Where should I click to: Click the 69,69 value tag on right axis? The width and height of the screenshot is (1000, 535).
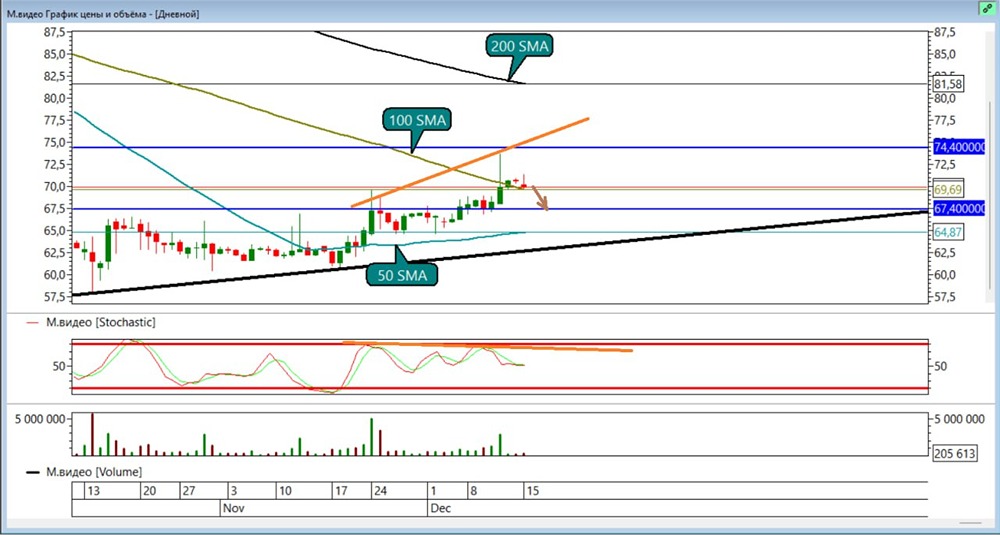[x=948, y=189]
